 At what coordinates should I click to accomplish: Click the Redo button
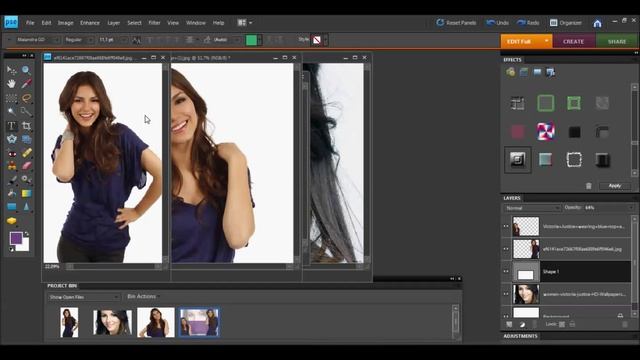point(528,23)
